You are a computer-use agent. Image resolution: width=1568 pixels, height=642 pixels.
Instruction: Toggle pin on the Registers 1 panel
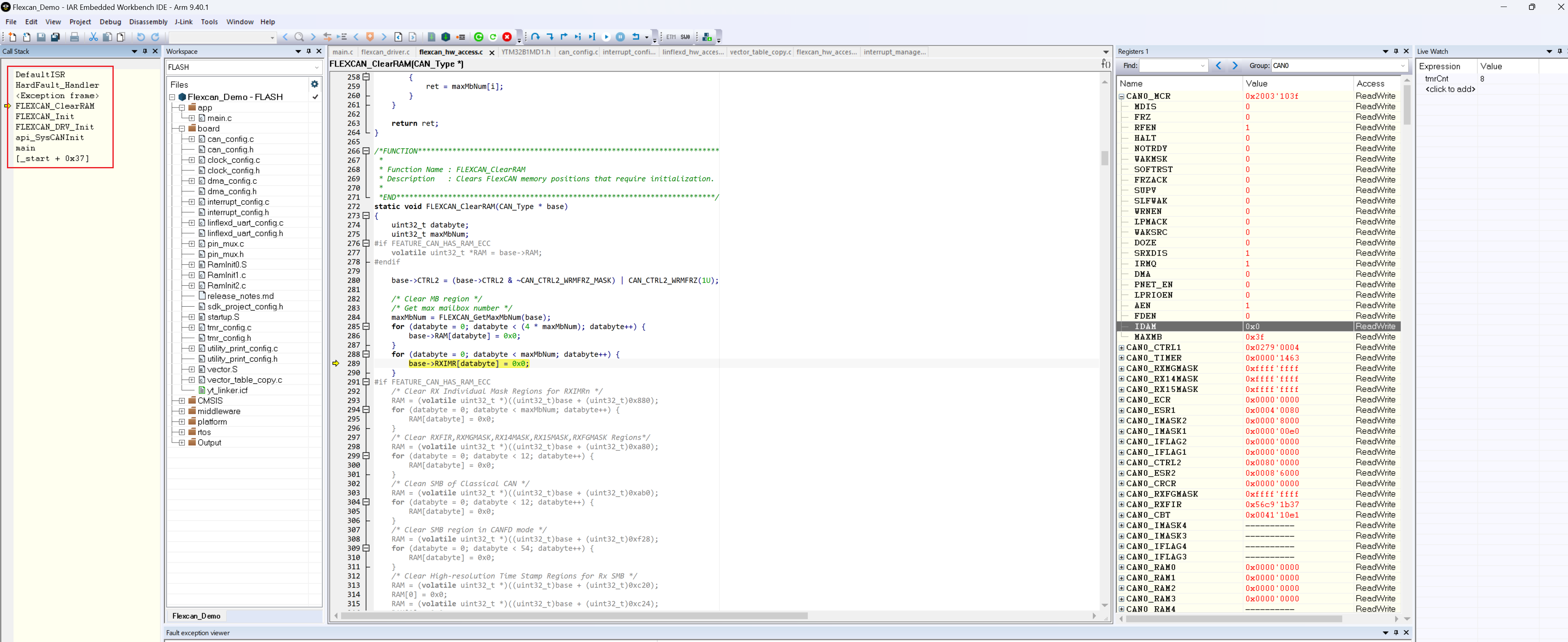tap(1396, 52)
